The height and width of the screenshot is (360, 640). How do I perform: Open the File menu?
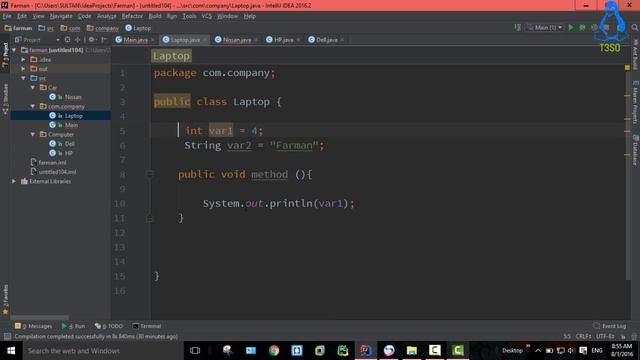[x=7, y=16]
